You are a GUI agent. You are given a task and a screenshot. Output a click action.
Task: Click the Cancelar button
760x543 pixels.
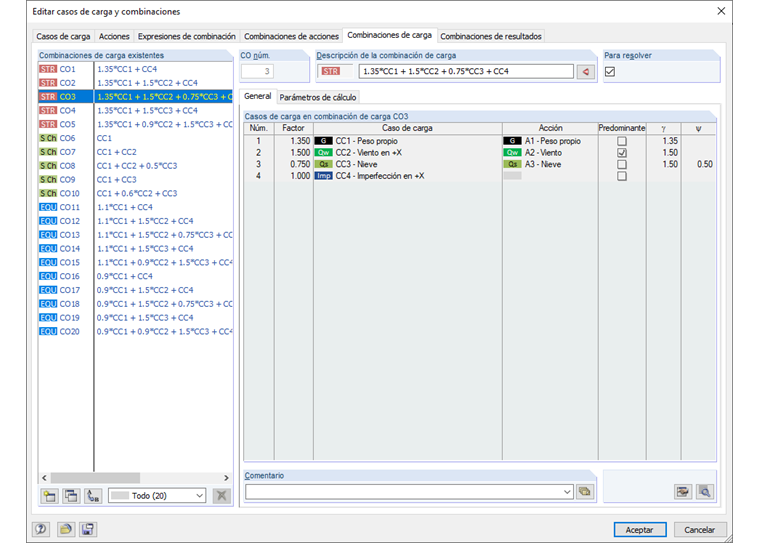[699, 529]
